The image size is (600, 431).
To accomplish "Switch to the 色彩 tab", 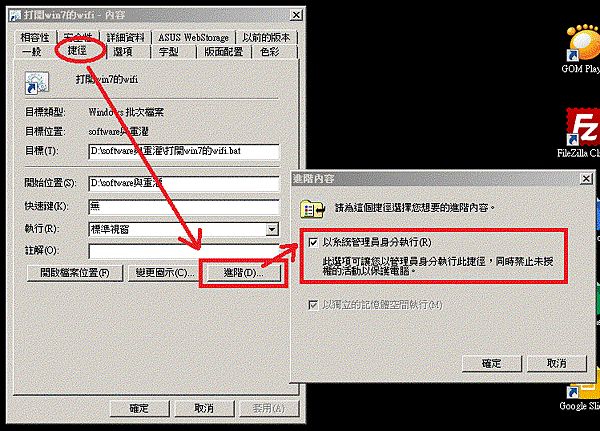I will coord(270,52).
